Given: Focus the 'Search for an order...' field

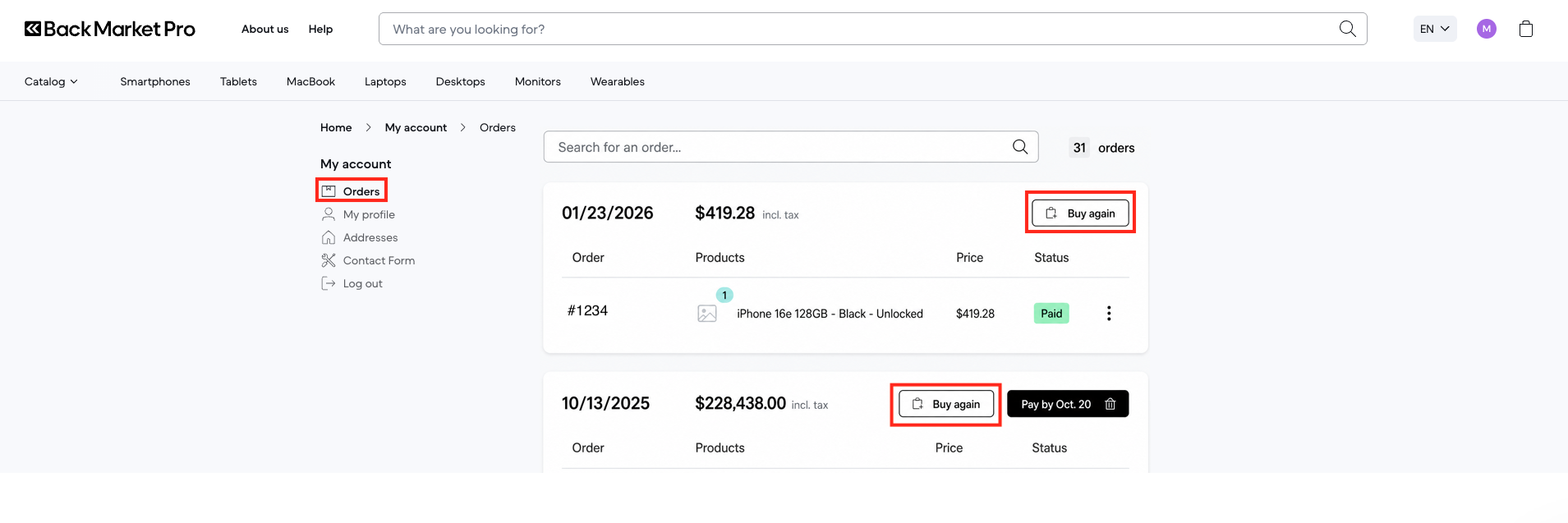Looking at the screenshot, I should pos(791,146).
